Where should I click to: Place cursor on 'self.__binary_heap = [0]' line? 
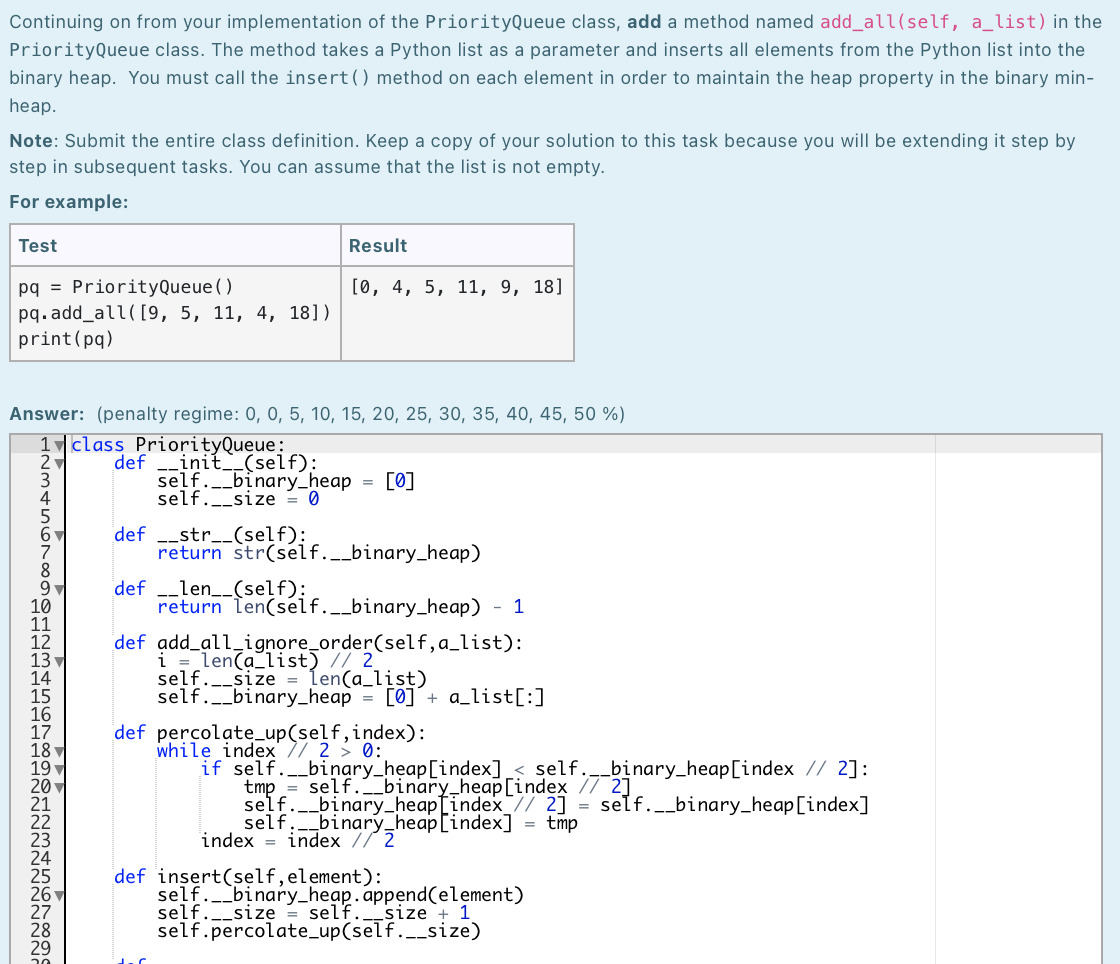coord(286,481)
